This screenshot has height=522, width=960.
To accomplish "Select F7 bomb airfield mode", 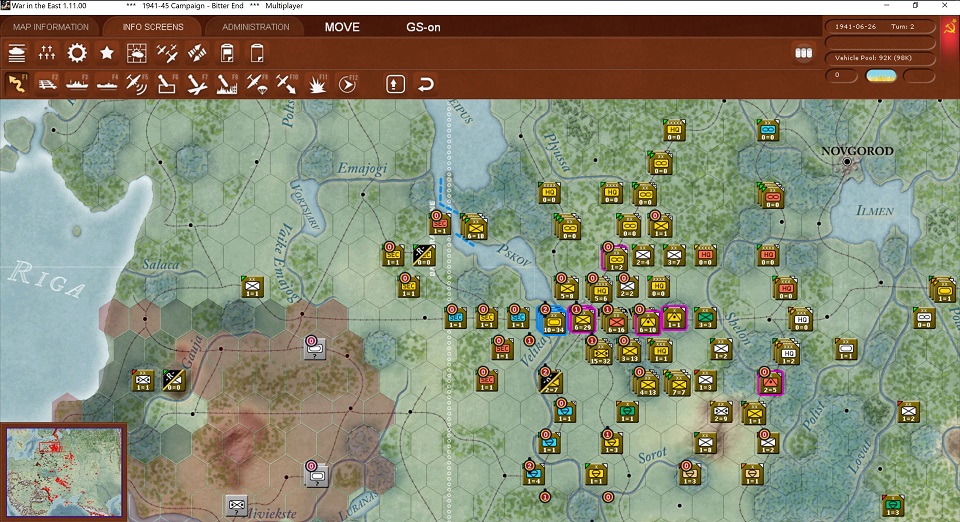I will click(197, 84).
